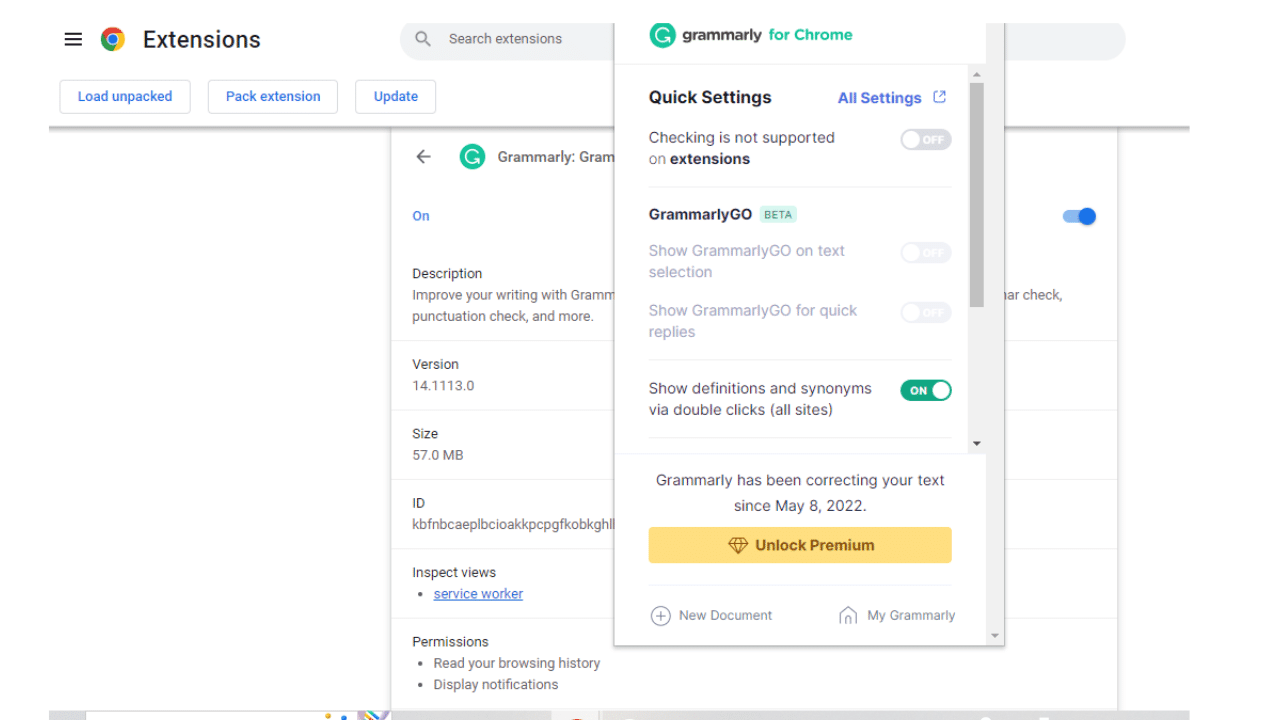The image size is (1280, 720).
Task: Click the Extensions page title
Action: (x=202, y=39)
